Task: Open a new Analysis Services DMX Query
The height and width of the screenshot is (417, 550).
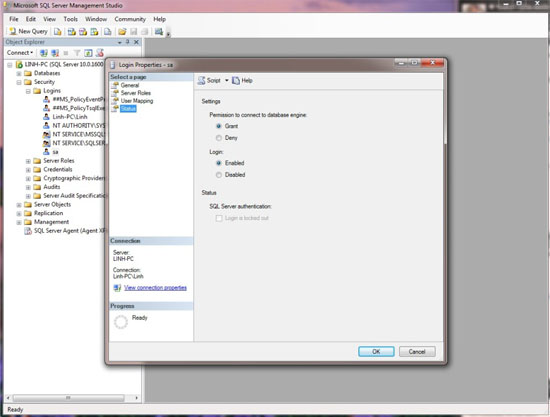Action: 83,32
